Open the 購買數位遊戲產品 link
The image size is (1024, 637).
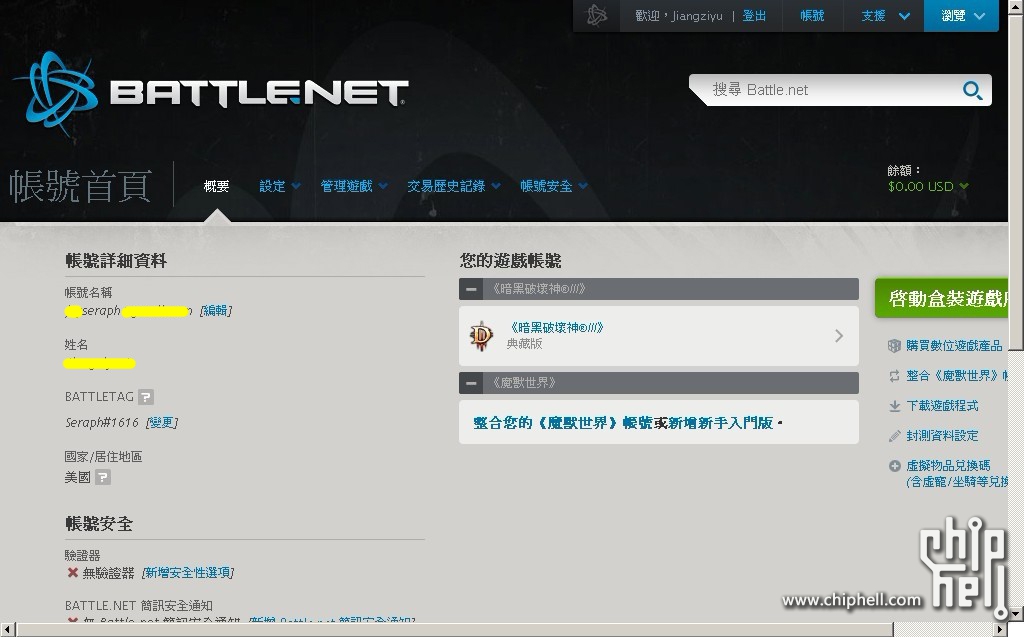point(954,346)
